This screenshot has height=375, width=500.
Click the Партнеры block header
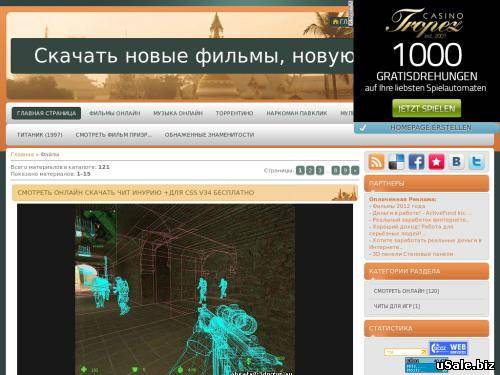426,183
